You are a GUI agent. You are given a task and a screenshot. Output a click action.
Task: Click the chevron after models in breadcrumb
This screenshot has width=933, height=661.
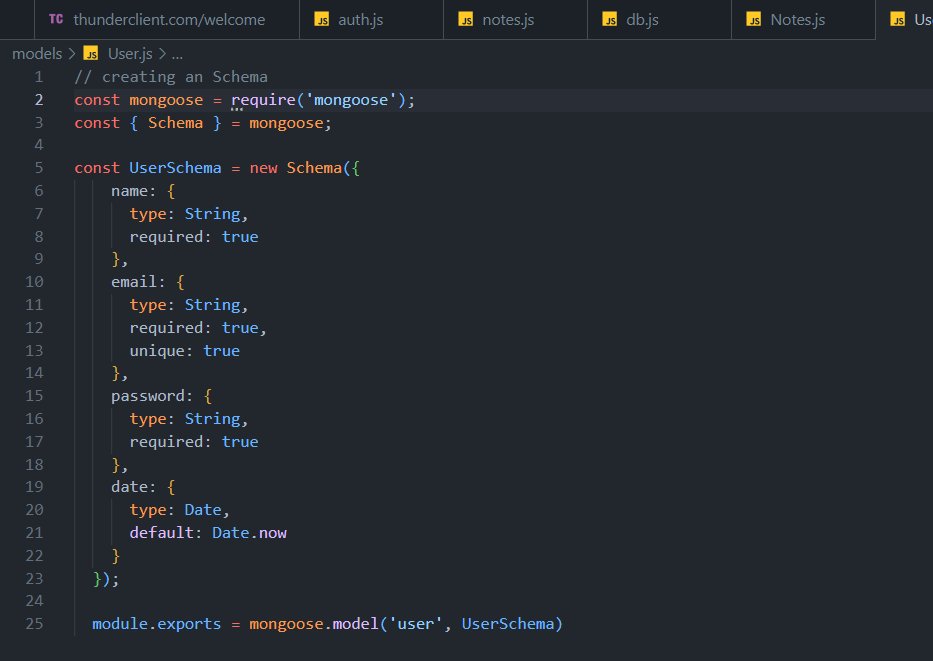tap(72, 54)
